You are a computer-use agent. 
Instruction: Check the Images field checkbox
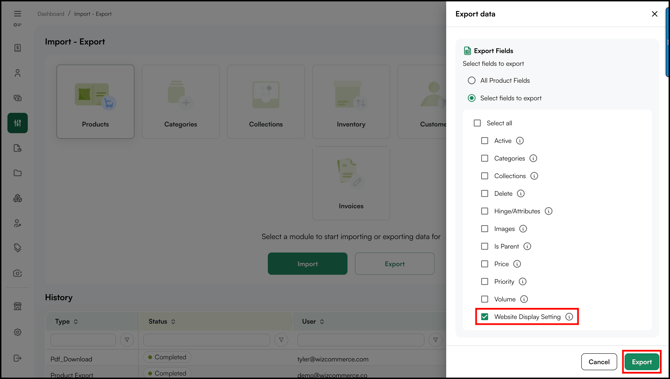485,229
